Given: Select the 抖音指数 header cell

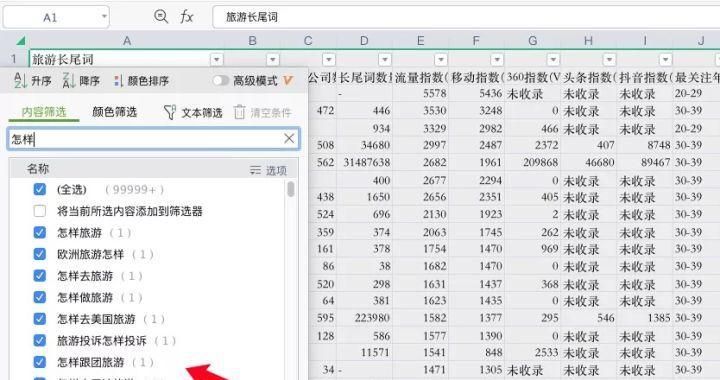Looking at the screenshot, I should [645, 78].
